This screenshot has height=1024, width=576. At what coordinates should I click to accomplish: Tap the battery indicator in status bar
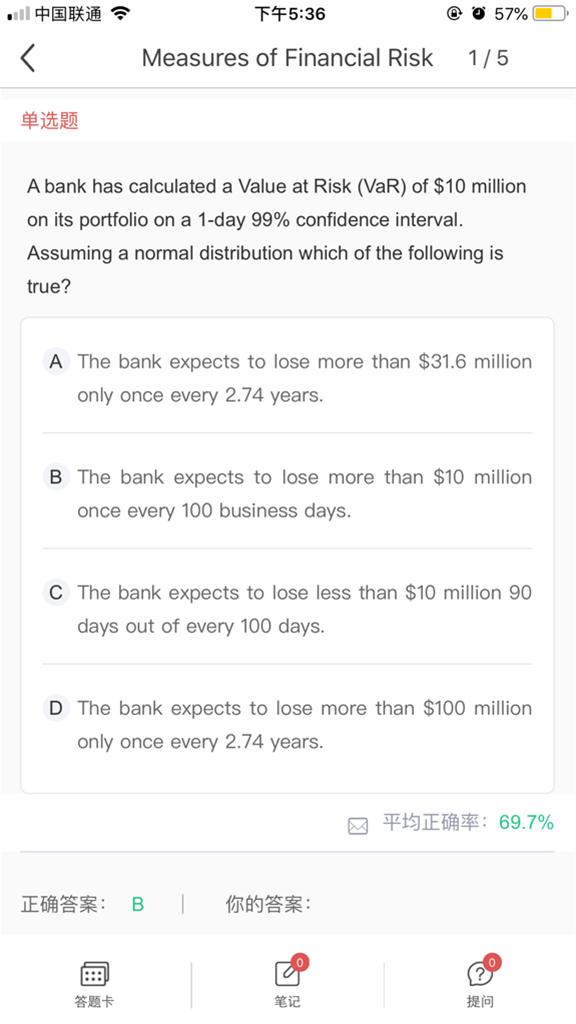[551, 14]
